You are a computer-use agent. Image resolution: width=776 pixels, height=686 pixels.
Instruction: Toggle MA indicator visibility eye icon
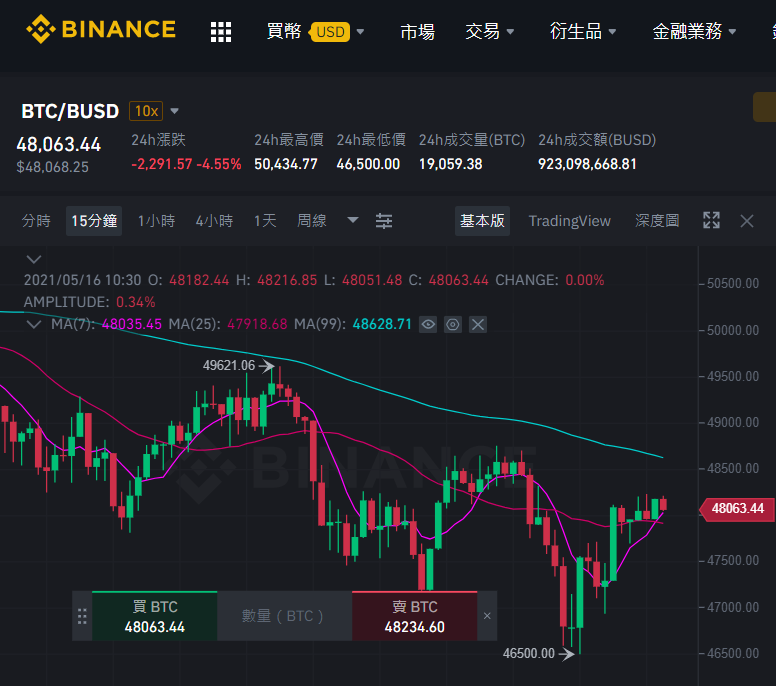428,325
